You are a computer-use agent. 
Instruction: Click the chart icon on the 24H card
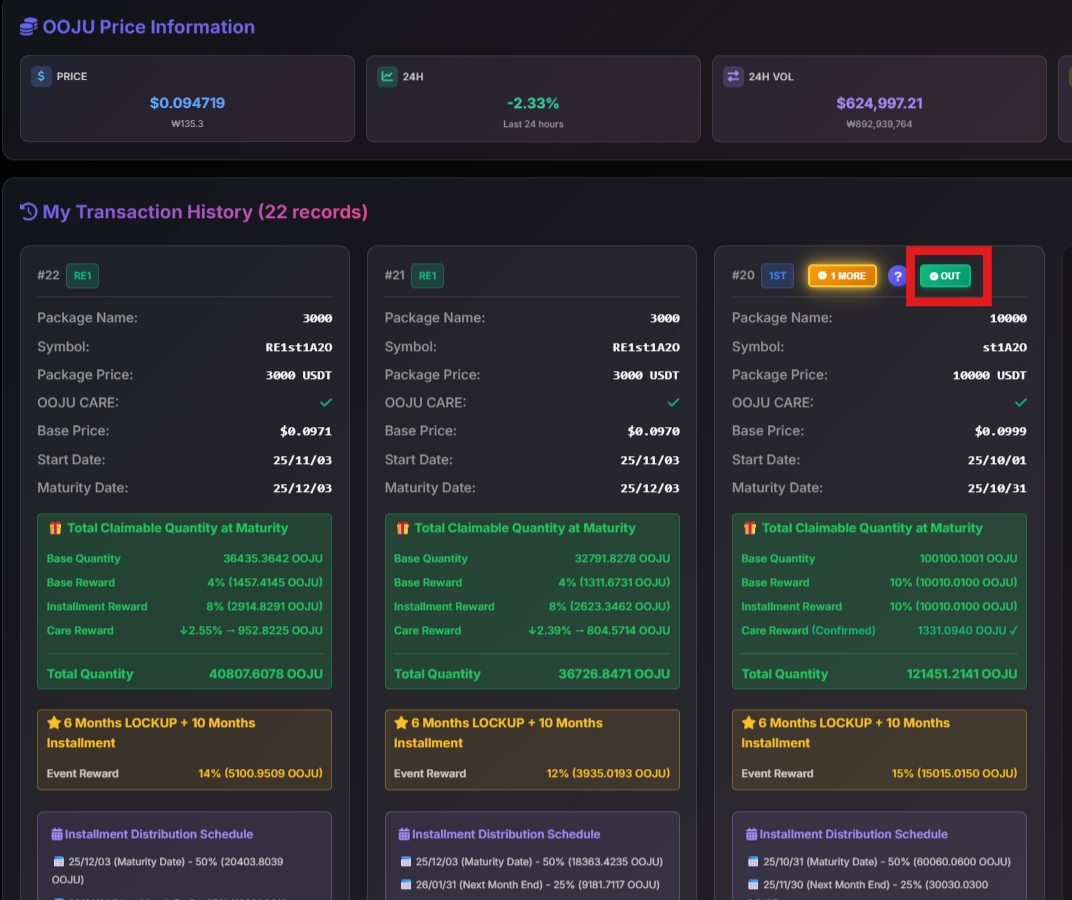[x=387, y=76]
